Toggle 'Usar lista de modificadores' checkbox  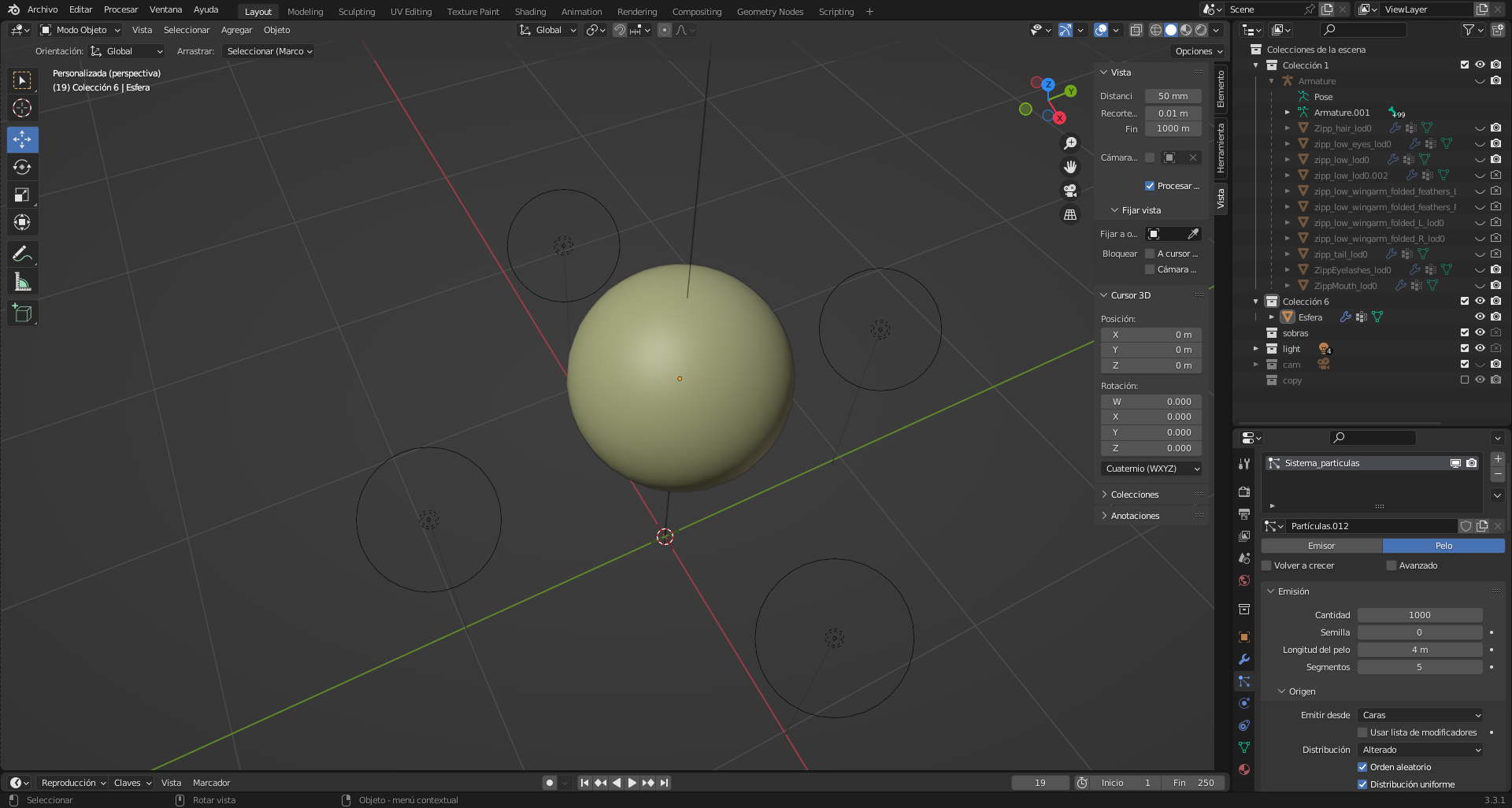[x=1362, y=732]
